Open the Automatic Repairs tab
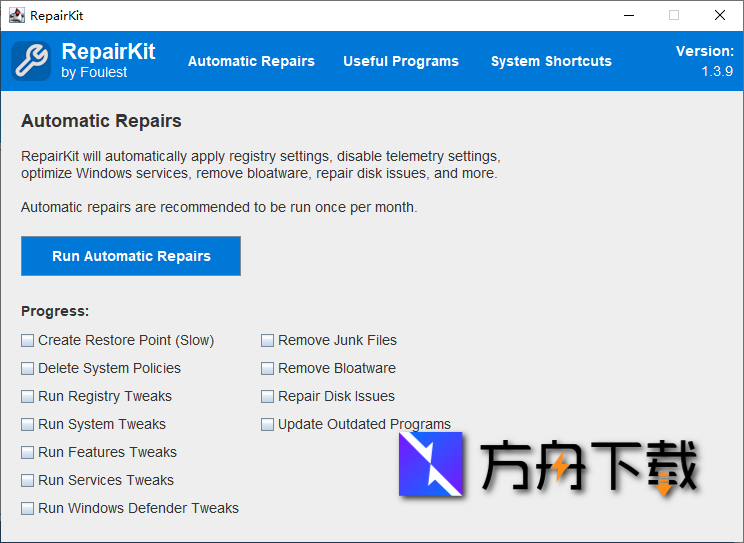Image resolution: width=744 pixels, height=543 pixels. click(x=251, y=61)
